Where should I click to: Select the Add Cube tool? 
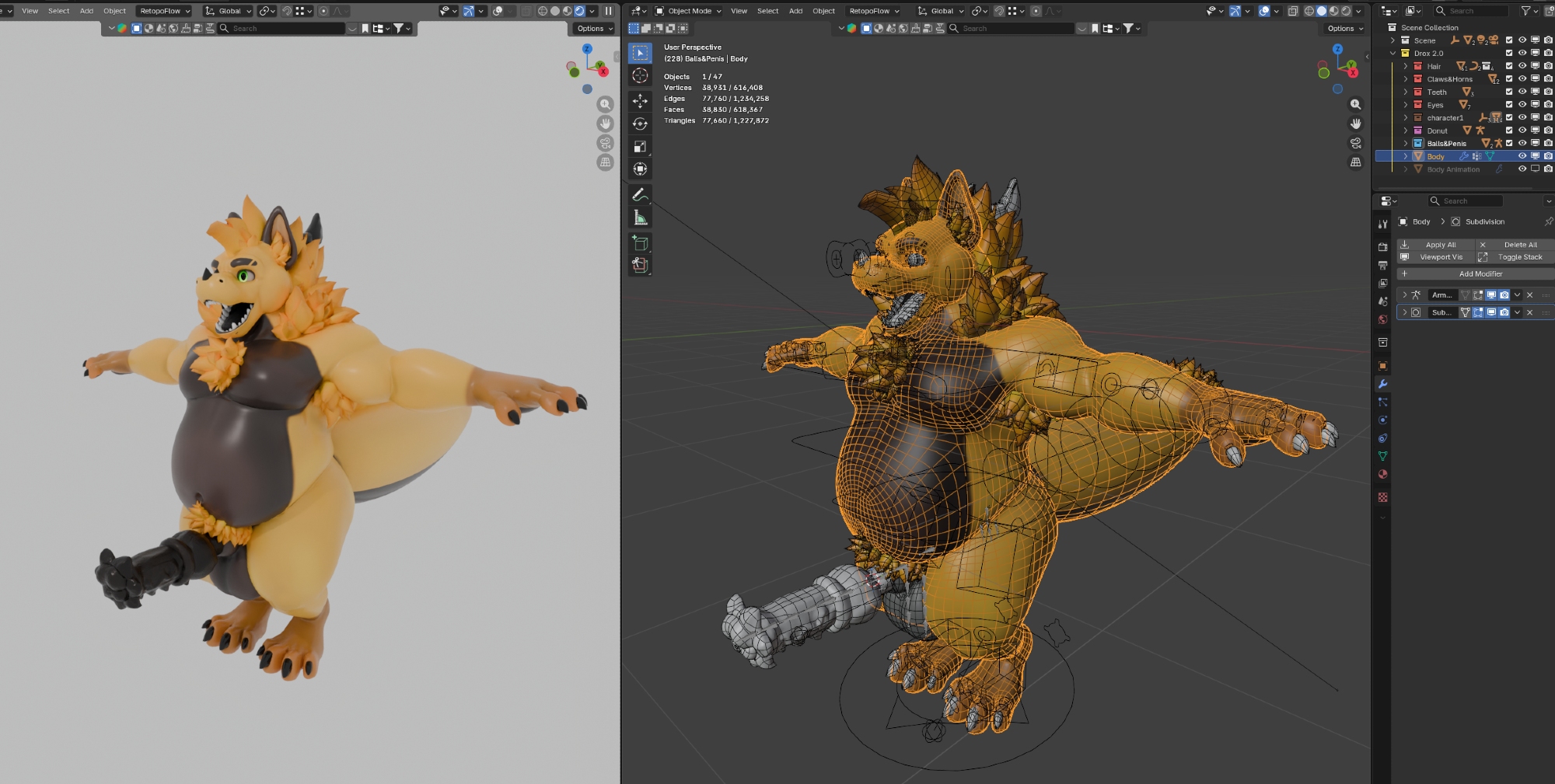point(640,243)
